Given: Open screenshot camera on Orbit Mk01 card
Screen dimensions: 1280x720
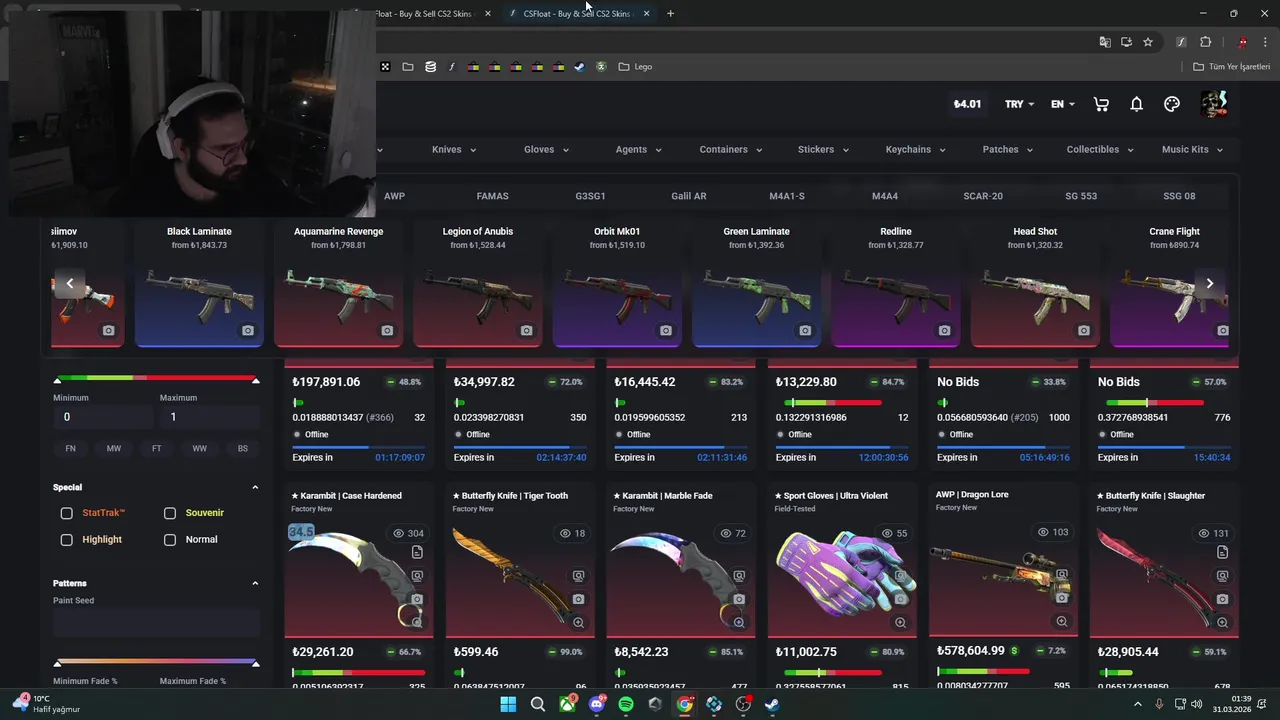Looking at the screenshot, I should pyautogui.click(x=665, y=331).
